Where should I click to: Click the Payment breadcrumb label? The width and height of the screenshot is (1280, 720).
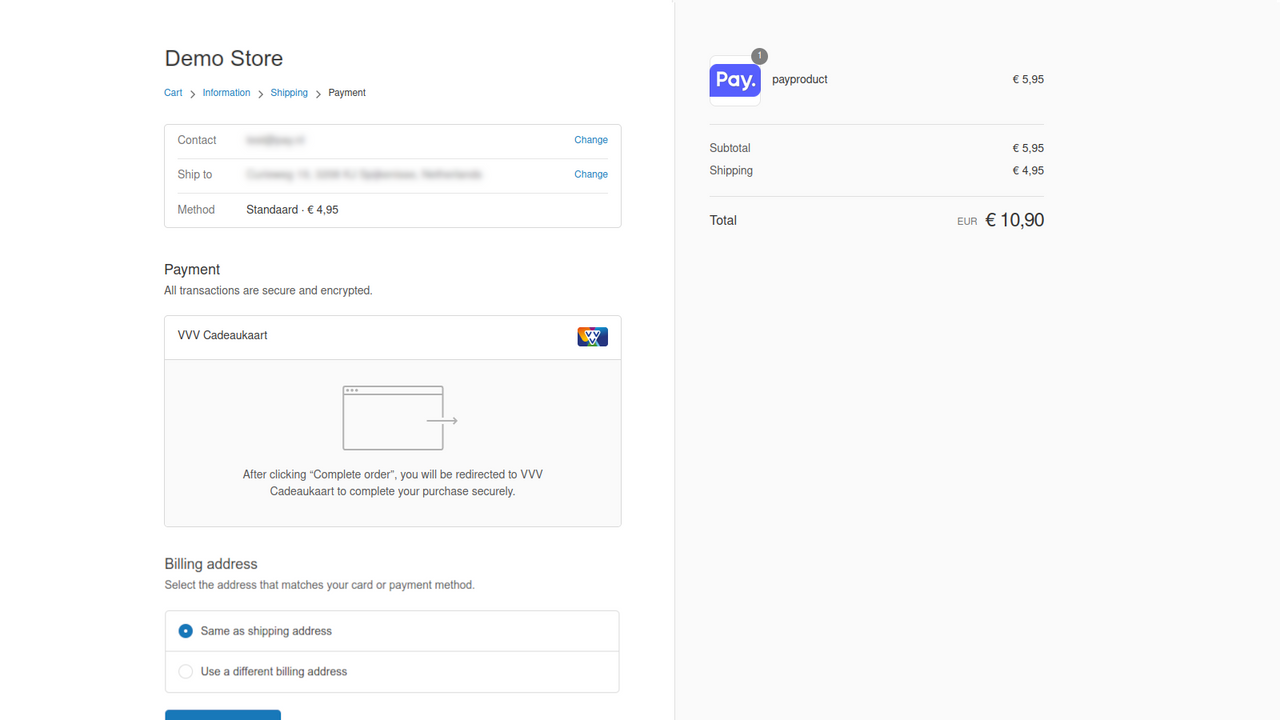pos(347,93)
